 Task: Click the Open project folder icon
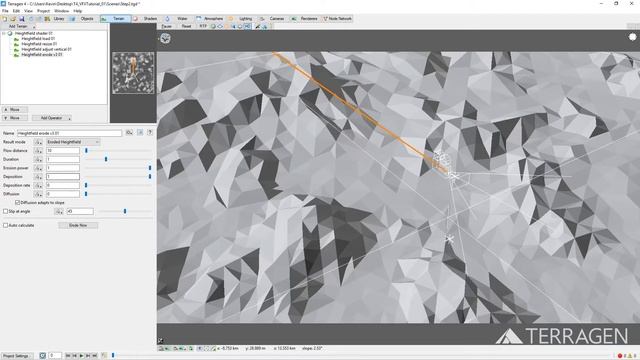tap(13, 19)
